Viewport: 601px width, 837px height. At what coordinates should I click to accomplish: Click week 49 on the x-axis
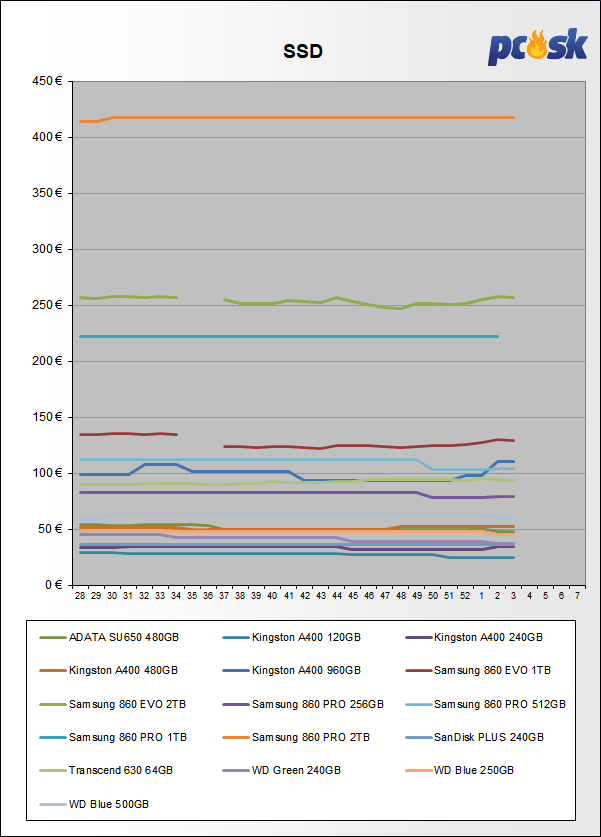click(417, 596)
